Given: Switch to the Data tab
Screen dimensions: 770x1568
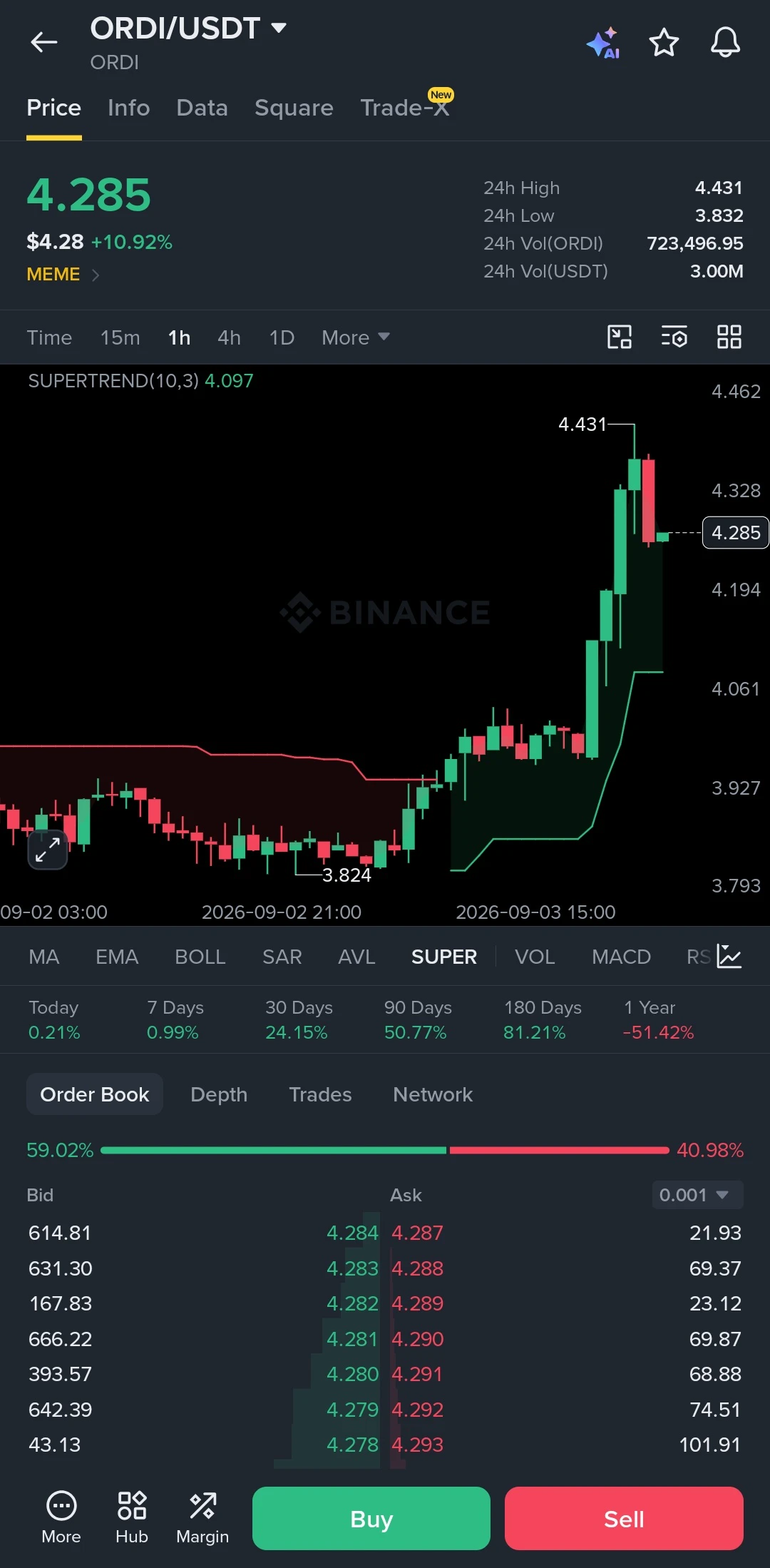Looking at the screenshot, I should point(202,108).
